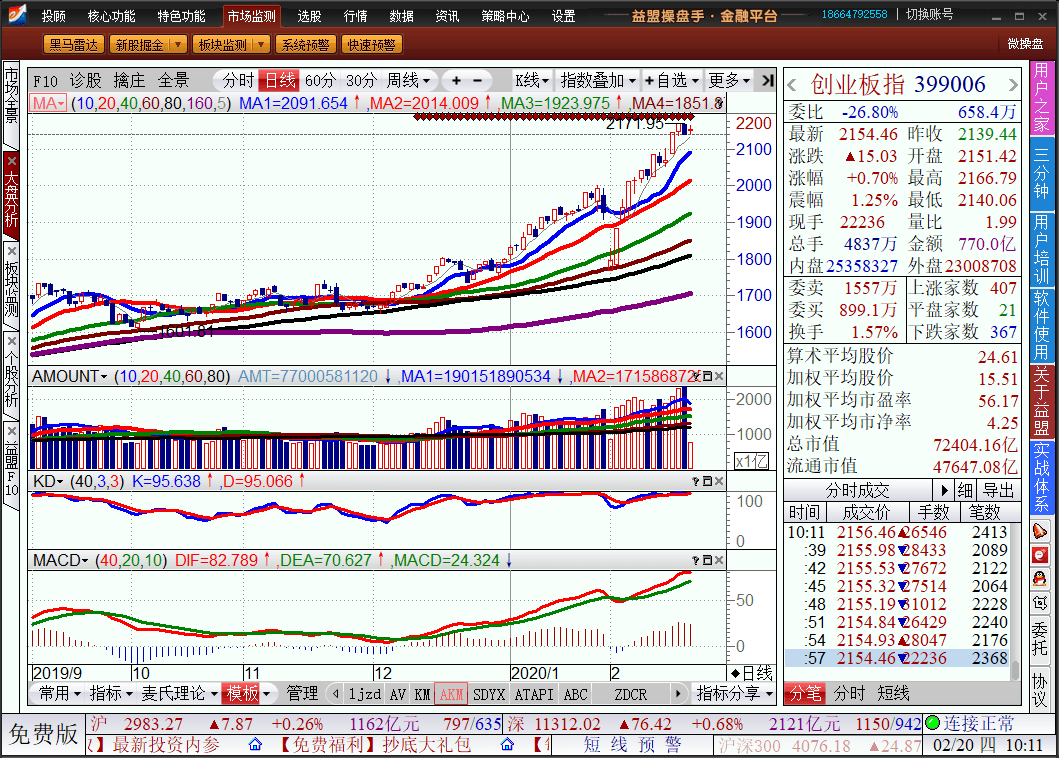This screenshot has width=1059, height=758.
Task: Click 切换账号 to switch account
Action: (929, 14)
